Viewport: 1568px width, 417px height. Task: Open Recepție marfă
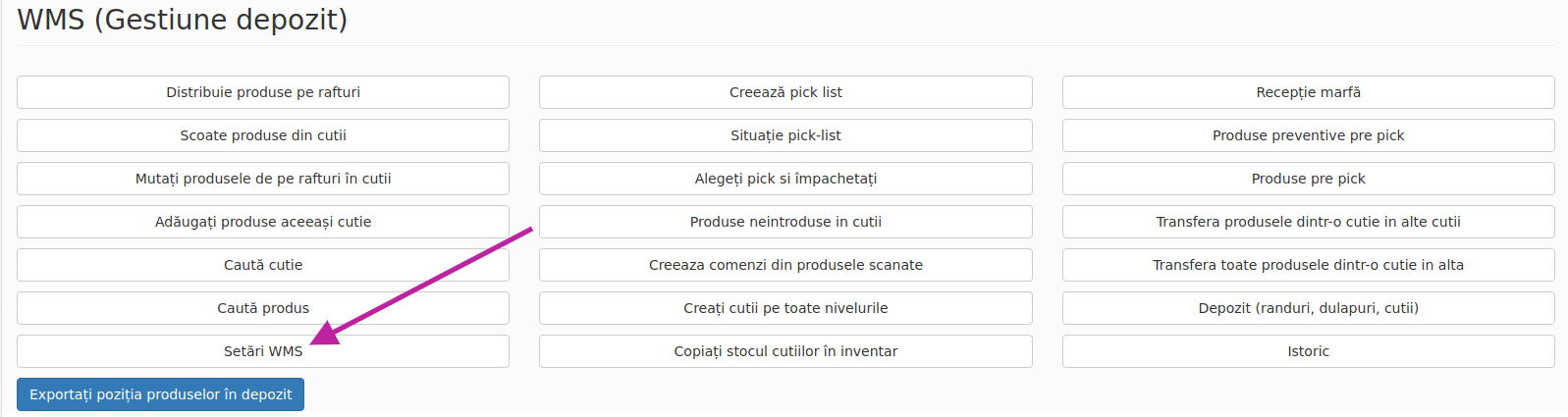click(1309, 92)
